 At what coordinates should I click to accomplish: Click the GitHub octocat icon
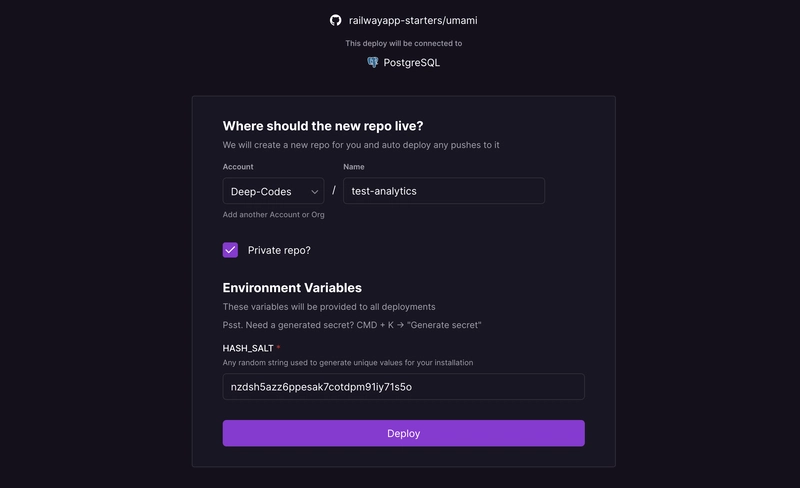336,20
